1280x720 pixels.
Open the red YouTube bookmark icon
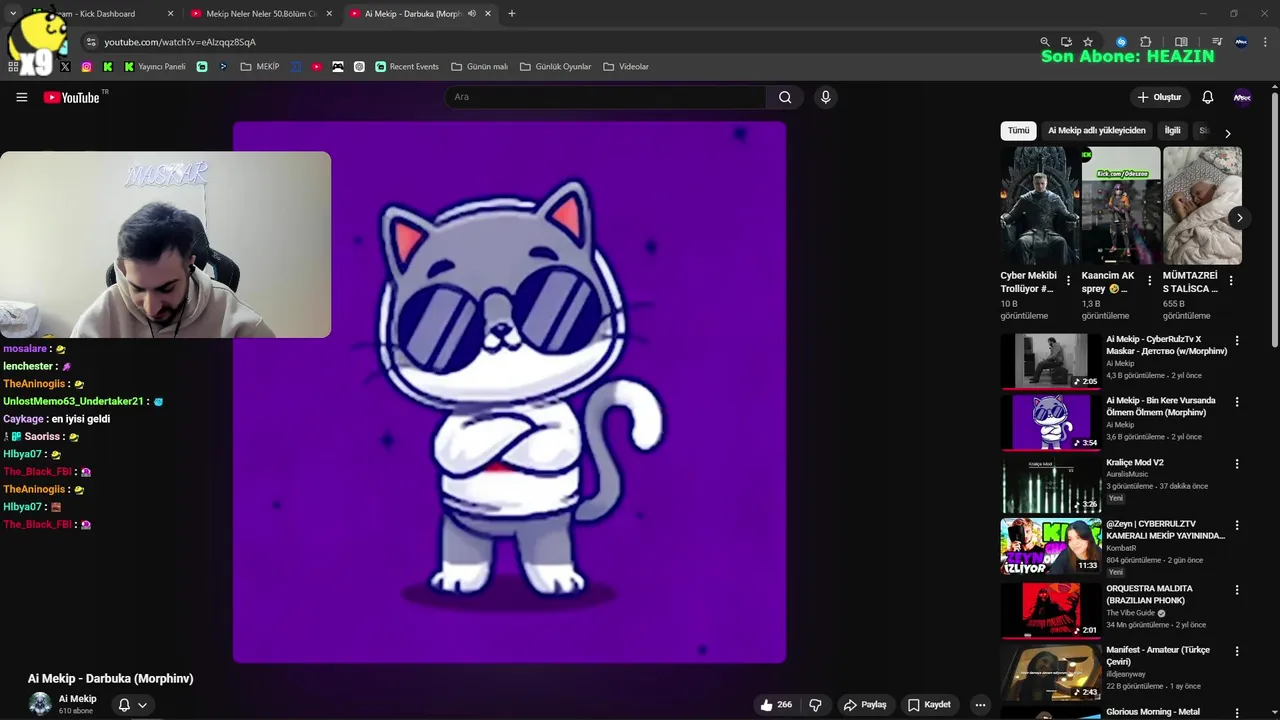(x=316, y=66)
